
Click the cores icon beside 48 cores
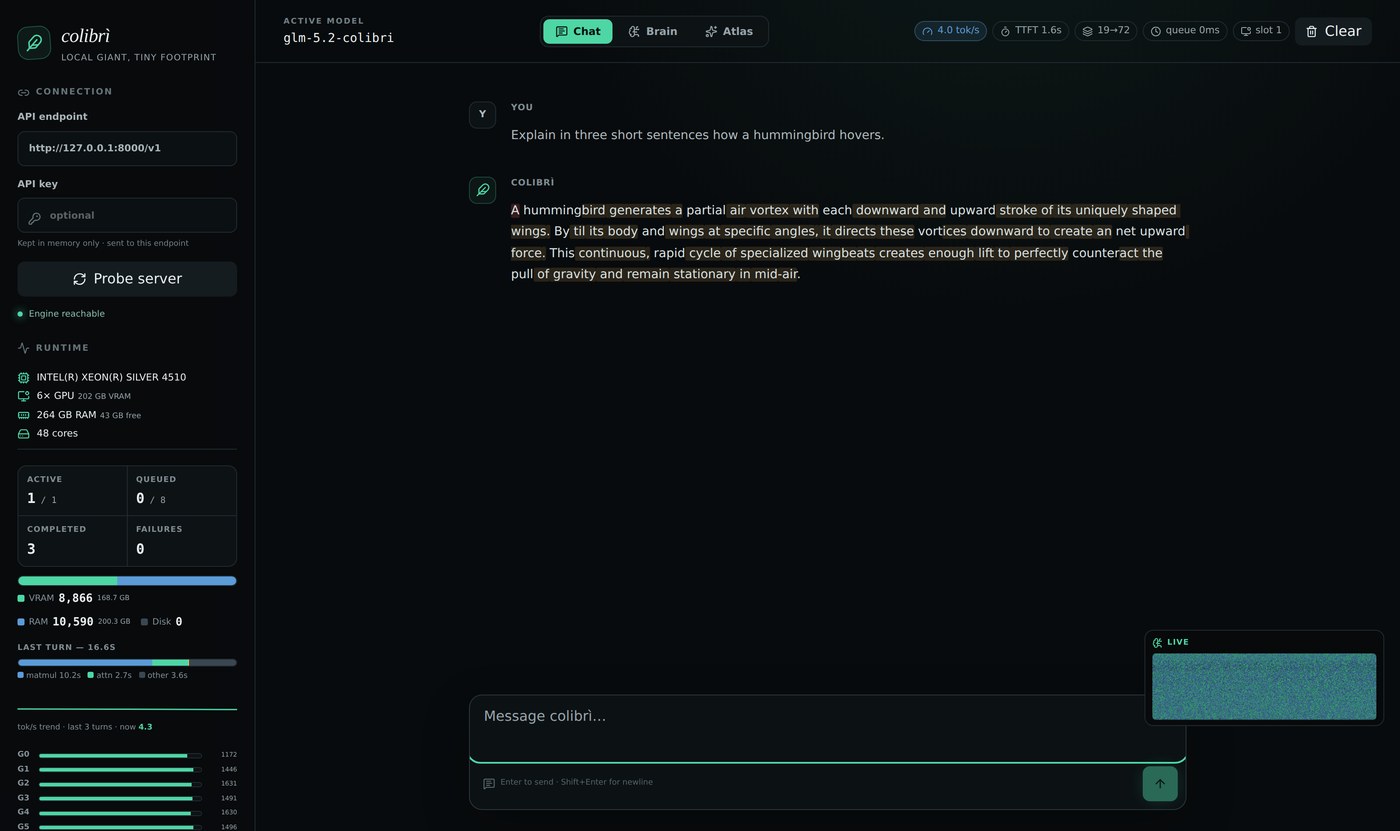pos(24,434)
